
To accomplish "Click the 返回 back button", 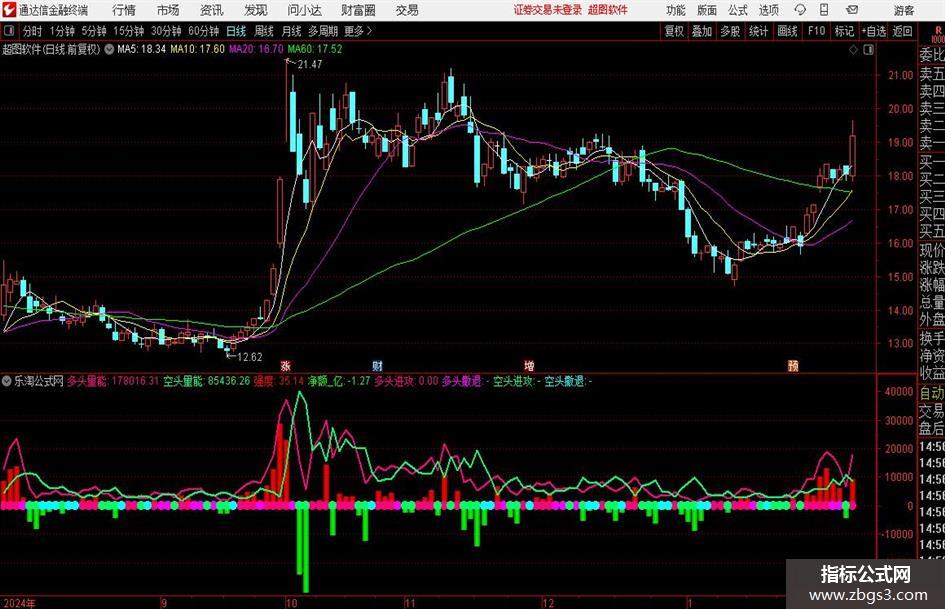I will 902,31.
